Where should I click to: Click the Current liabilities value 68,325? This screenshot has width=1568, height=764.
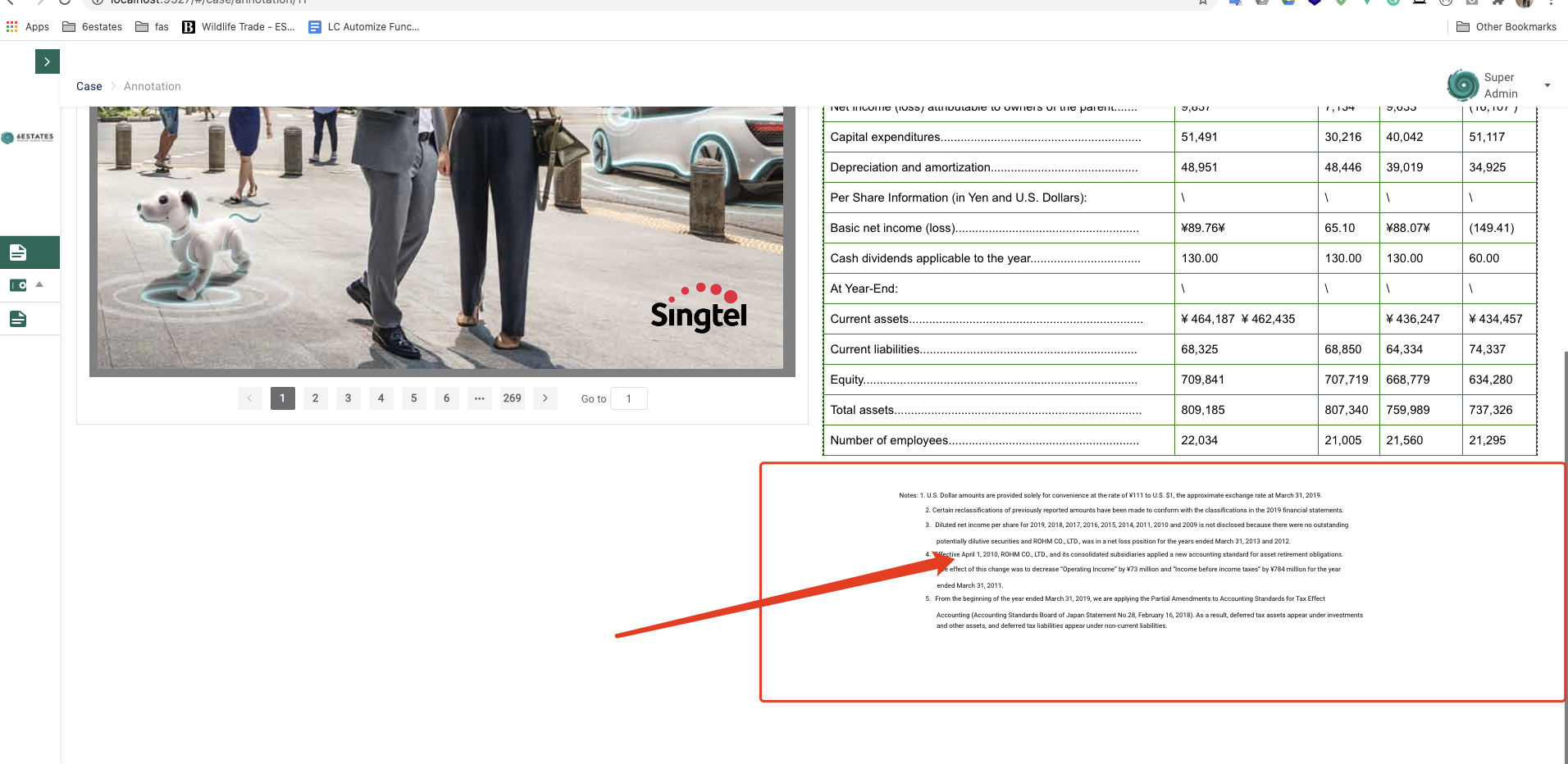click(1199, 349)
